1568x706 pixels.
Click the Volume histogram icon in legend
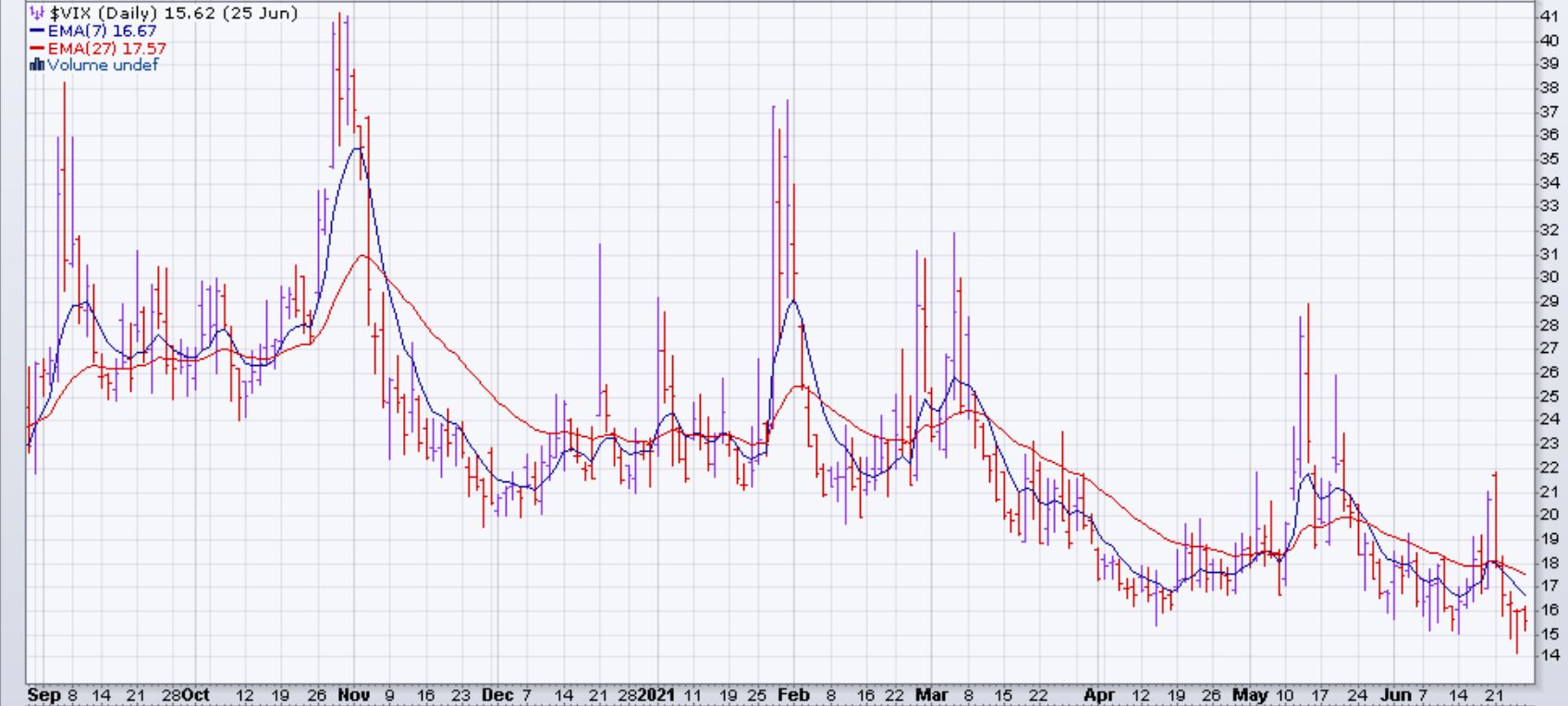(37, 65)
